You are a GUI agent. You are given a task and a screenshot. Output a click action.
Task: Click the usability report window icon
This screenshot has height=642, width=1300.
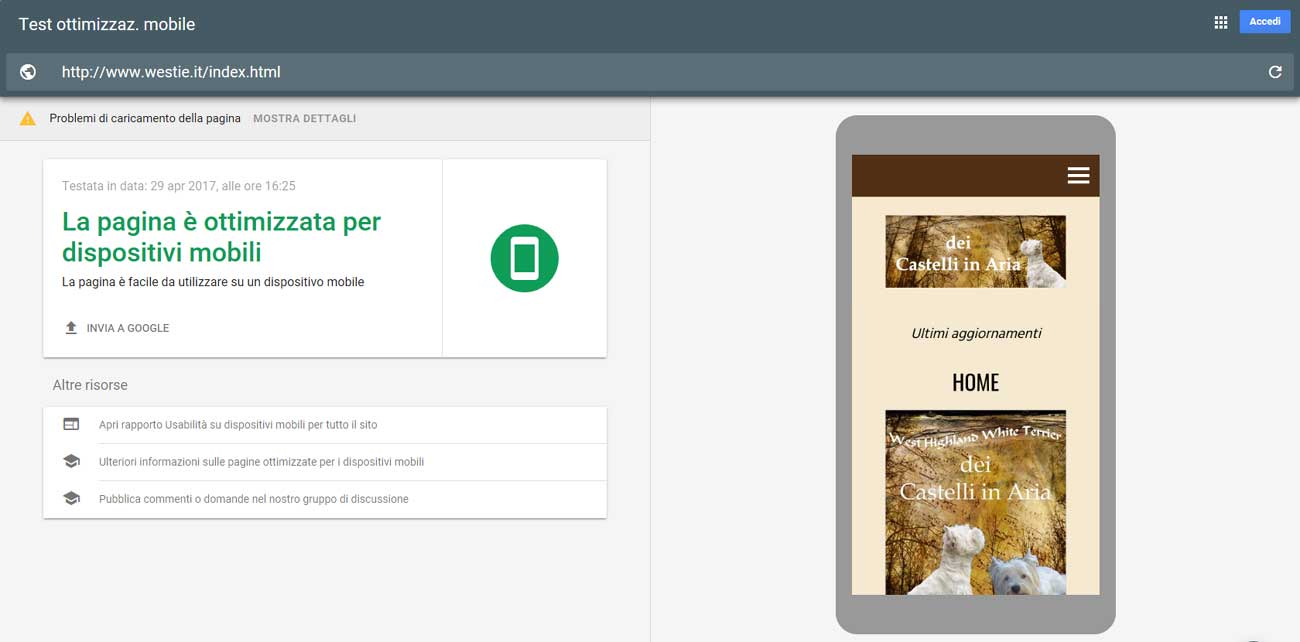tap(71, 424)
